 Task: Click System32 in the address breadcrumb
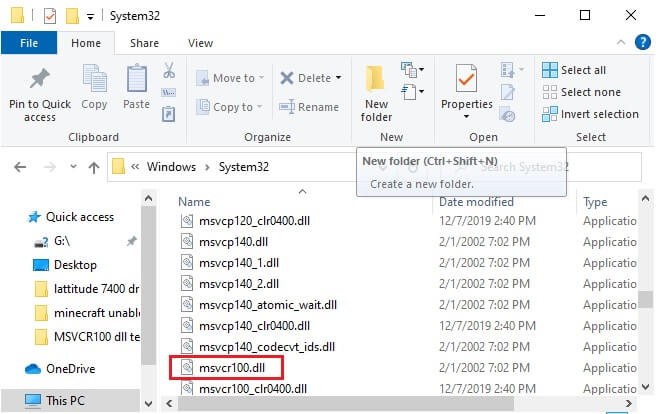point(244,167)
